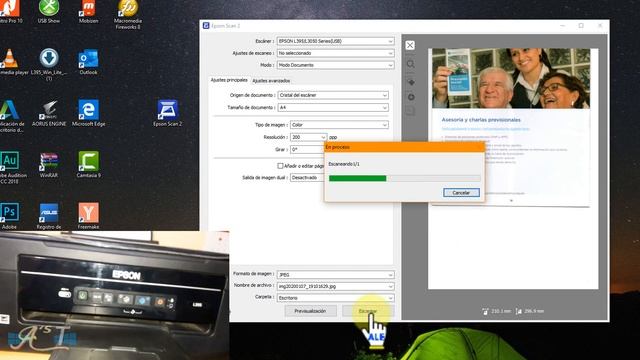The image size is (640, 360).
Task: Click the 'Escaneando:1/1' status text
Action: point(344,164)
